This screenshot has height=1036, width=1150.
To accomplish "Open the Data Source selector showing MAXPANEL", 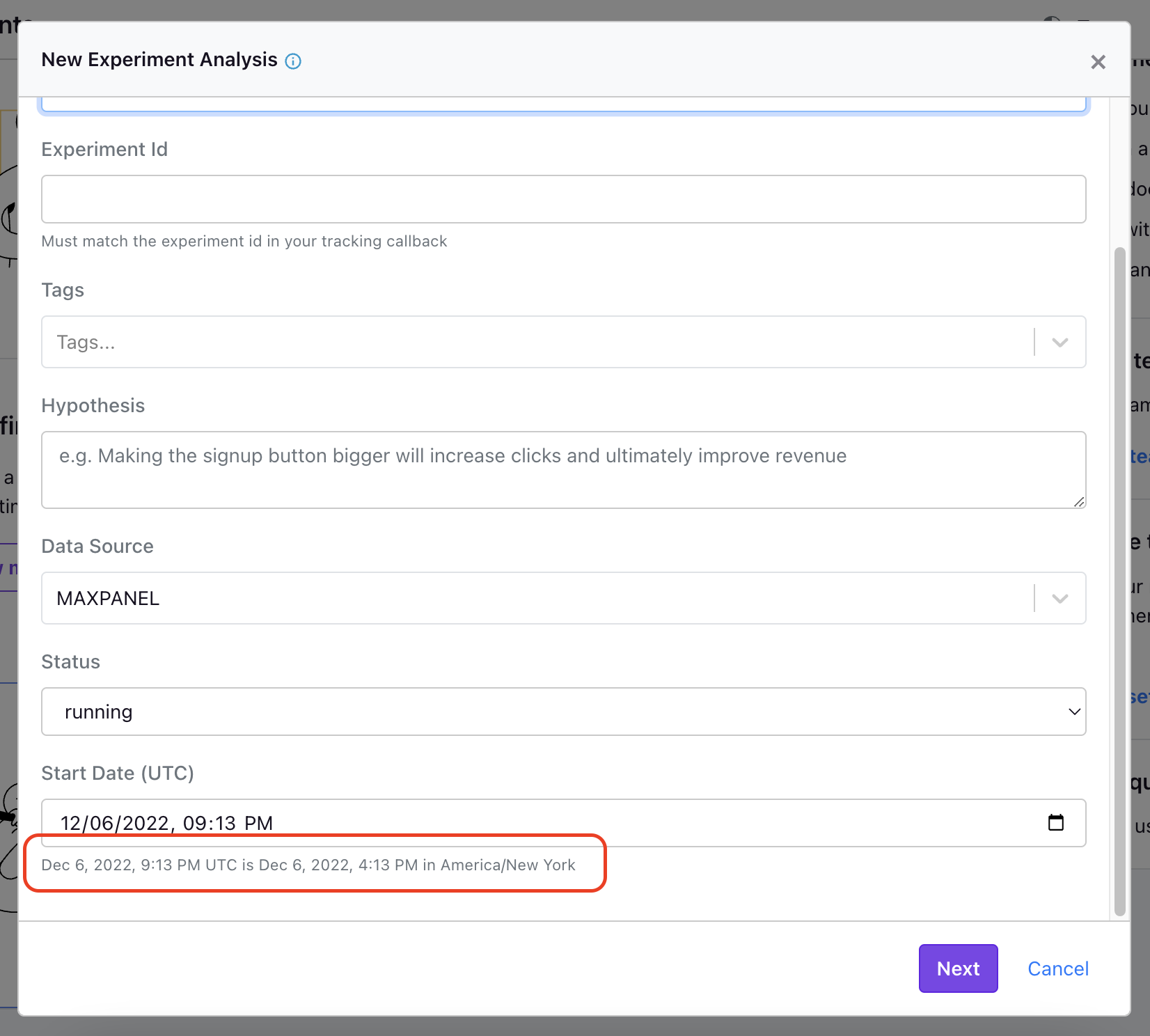I will click(x=557, y=598).
